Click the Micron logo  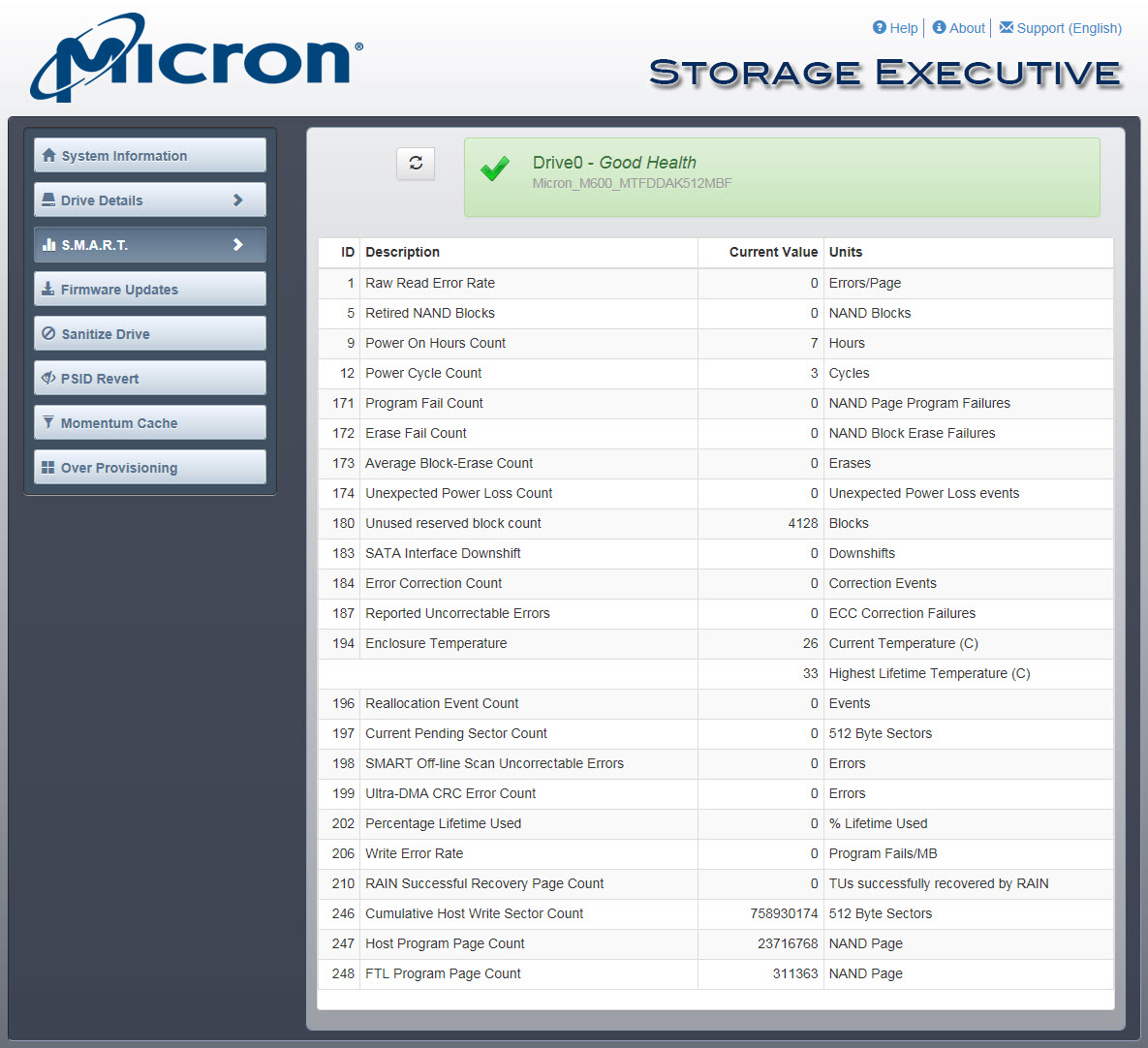pyautogui.click(x=197, y=57)
